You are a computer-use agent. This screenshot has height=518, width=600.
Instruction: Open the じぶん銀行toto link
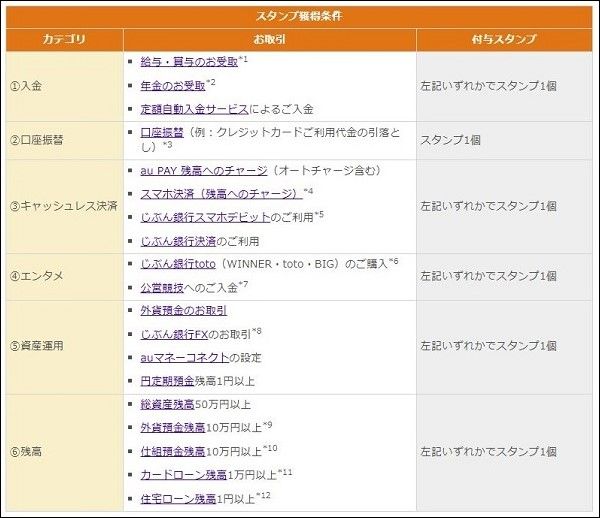(x=178, y=264)
